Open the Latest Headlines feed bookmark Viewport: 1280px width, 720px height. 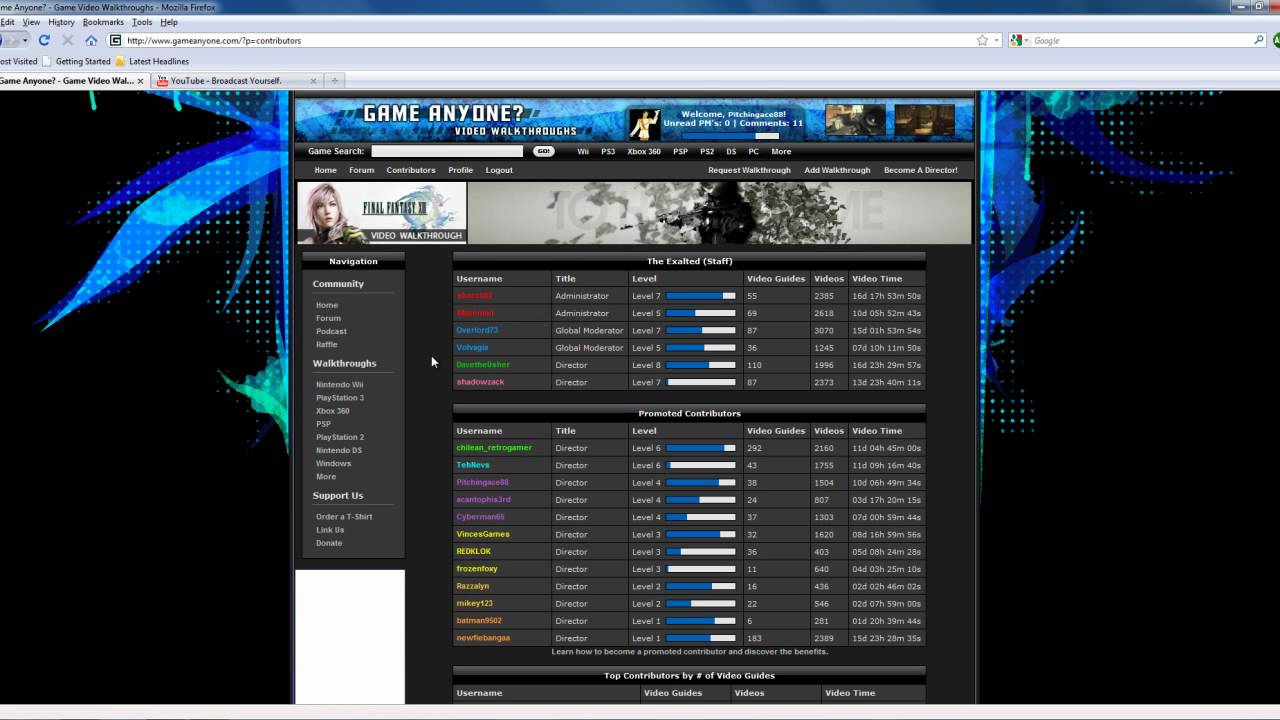coord(152,61)
